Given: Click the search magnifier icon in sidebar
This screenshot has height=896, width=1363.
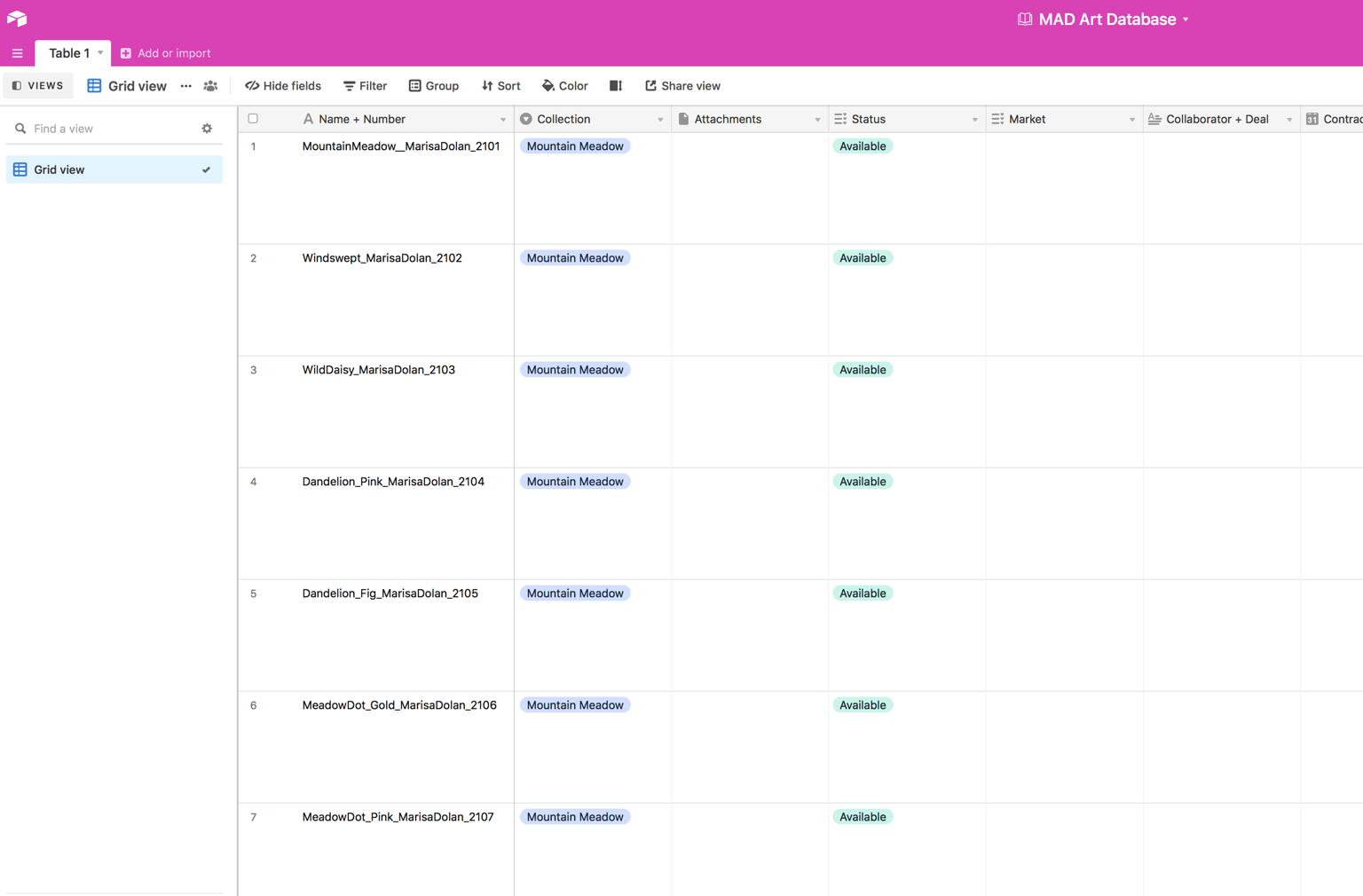Looking at the screenshot, I should point(20,129).
